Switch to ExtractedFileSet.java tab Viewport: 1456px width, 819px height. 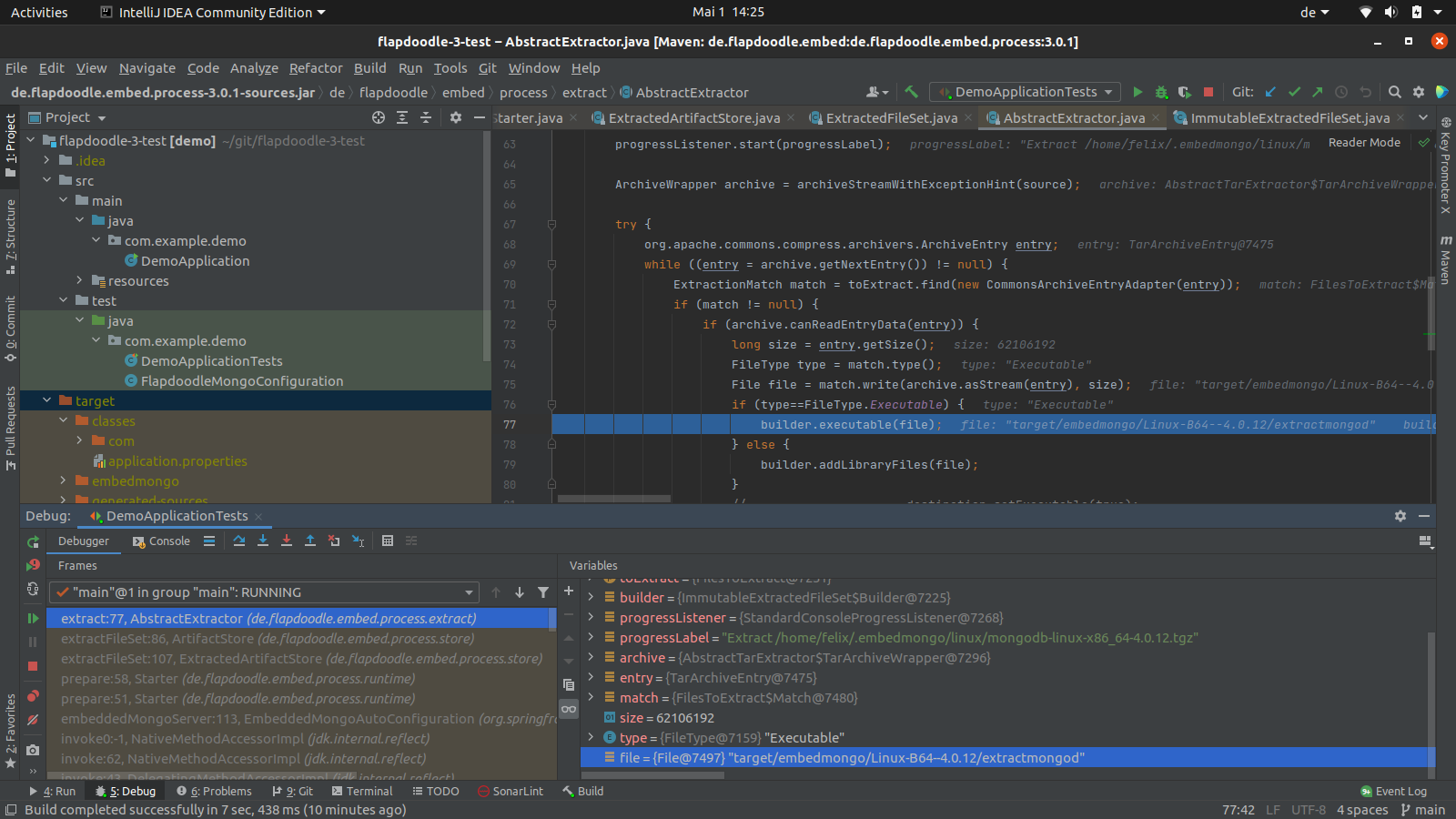tap(891, 118)
